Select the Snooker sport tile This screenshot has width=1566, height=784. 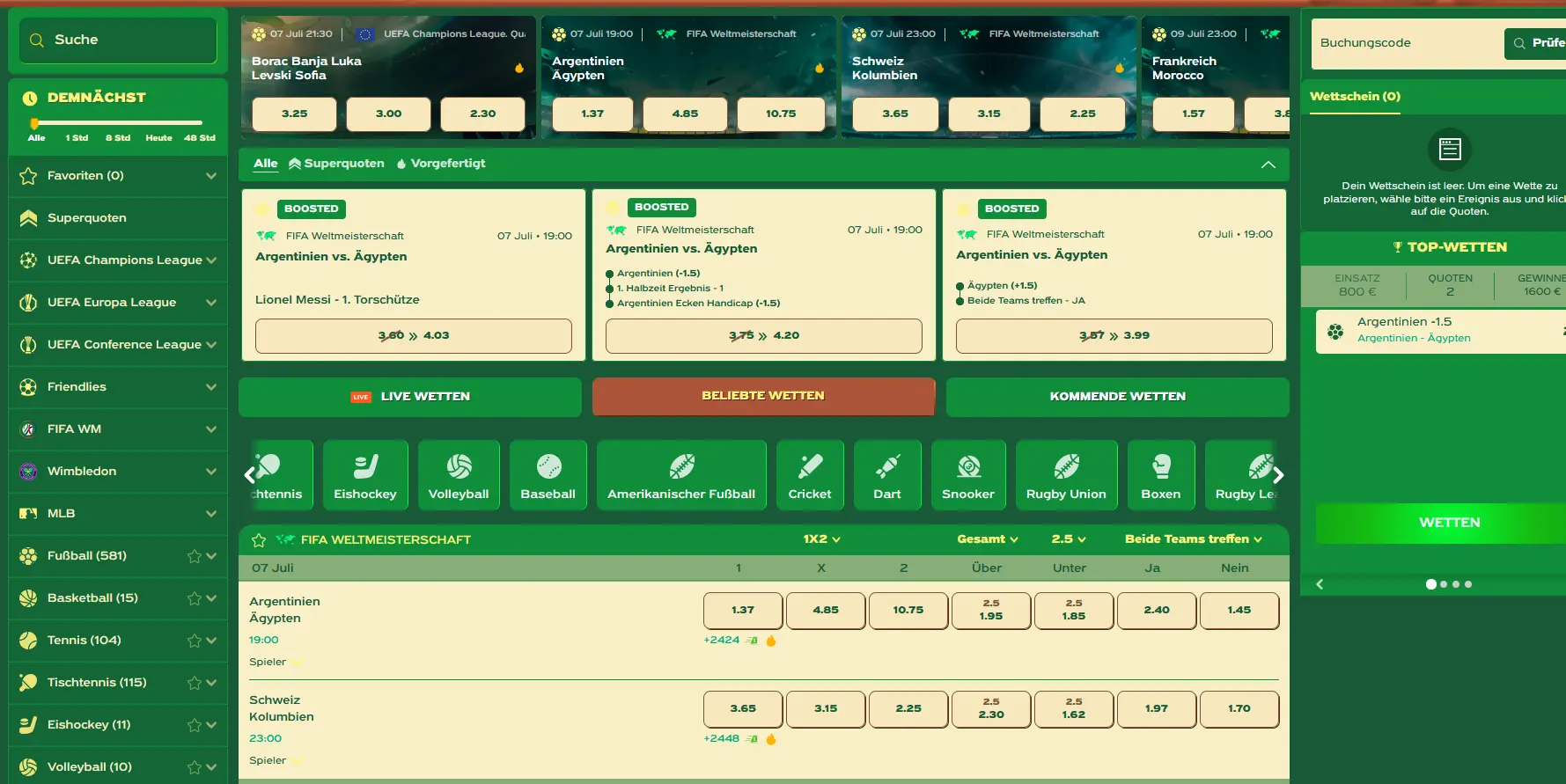tap(968, 475)
